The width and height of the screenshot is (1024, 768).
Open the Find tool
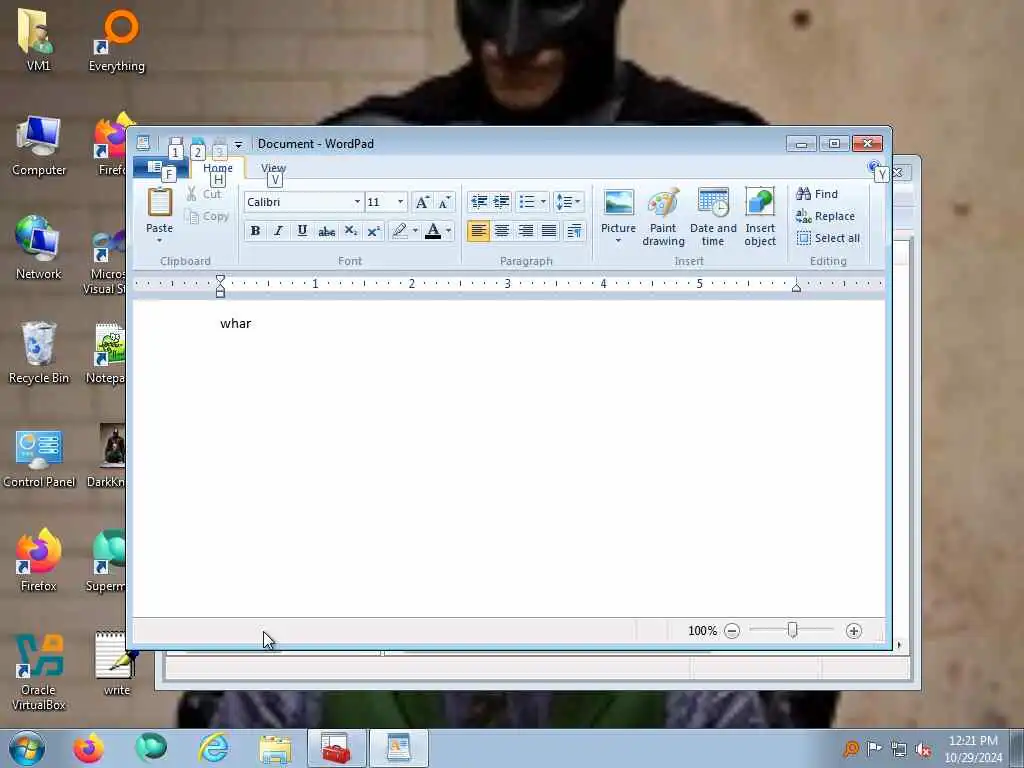[x=817, y=194]
